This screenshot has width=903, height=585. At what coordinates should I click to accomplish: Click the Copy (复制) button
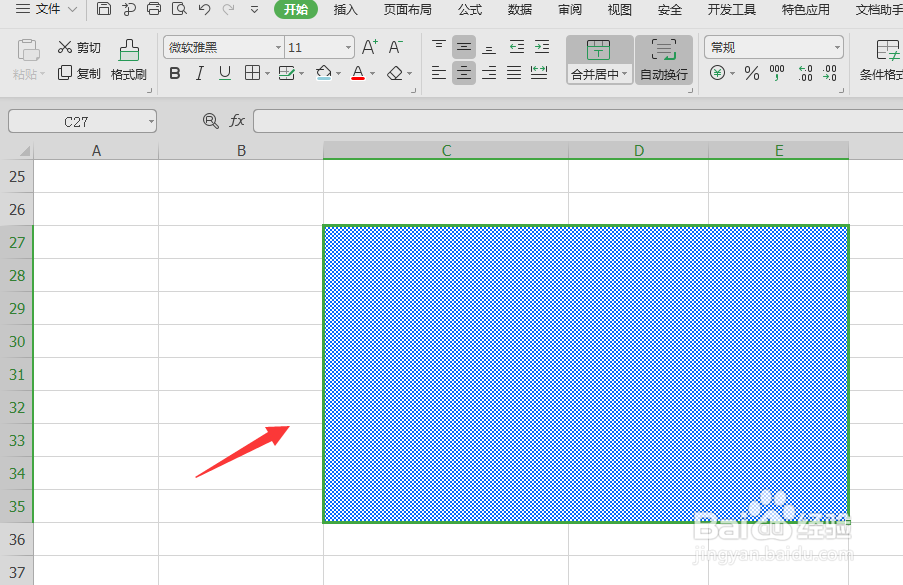click(79, 73)
